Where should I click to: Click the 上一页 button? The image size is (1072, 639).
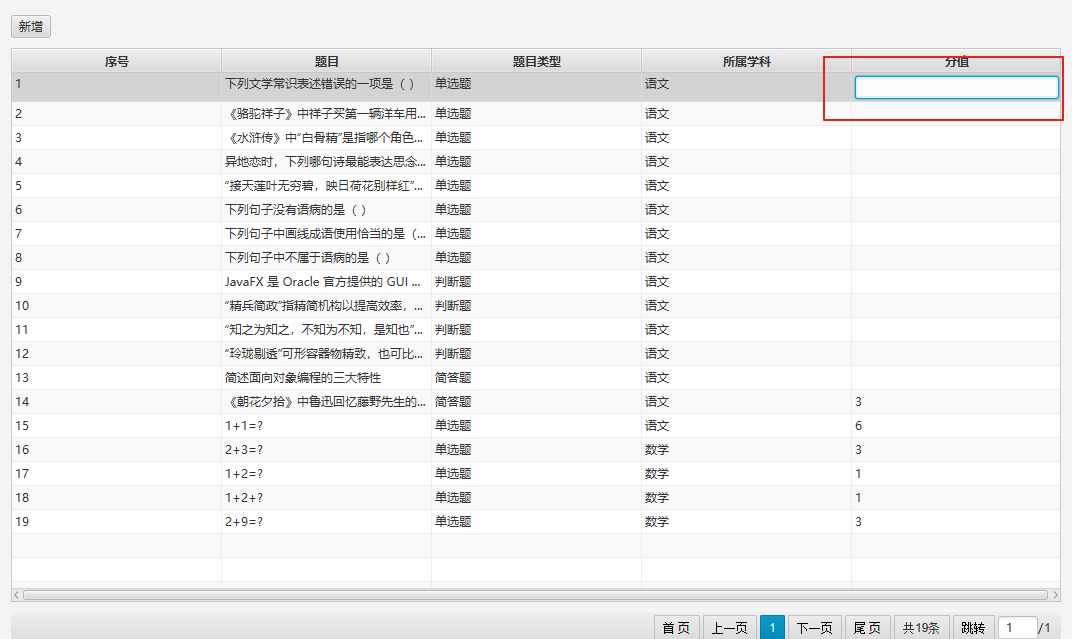pyautogui.click(x=729, y=628)
